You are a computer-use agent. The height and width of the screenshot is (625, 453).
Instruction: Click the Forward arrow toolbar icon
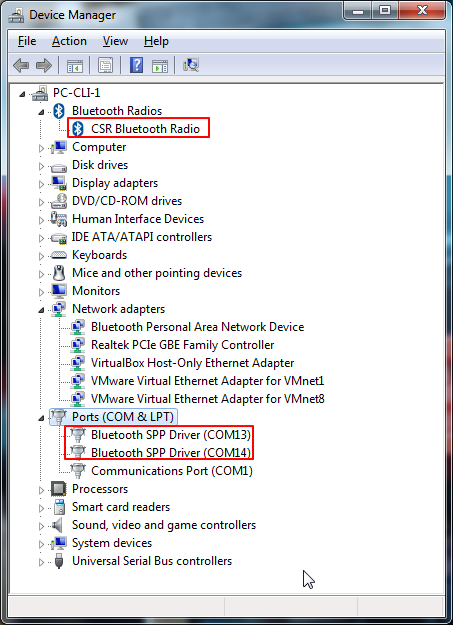[44, 65]
